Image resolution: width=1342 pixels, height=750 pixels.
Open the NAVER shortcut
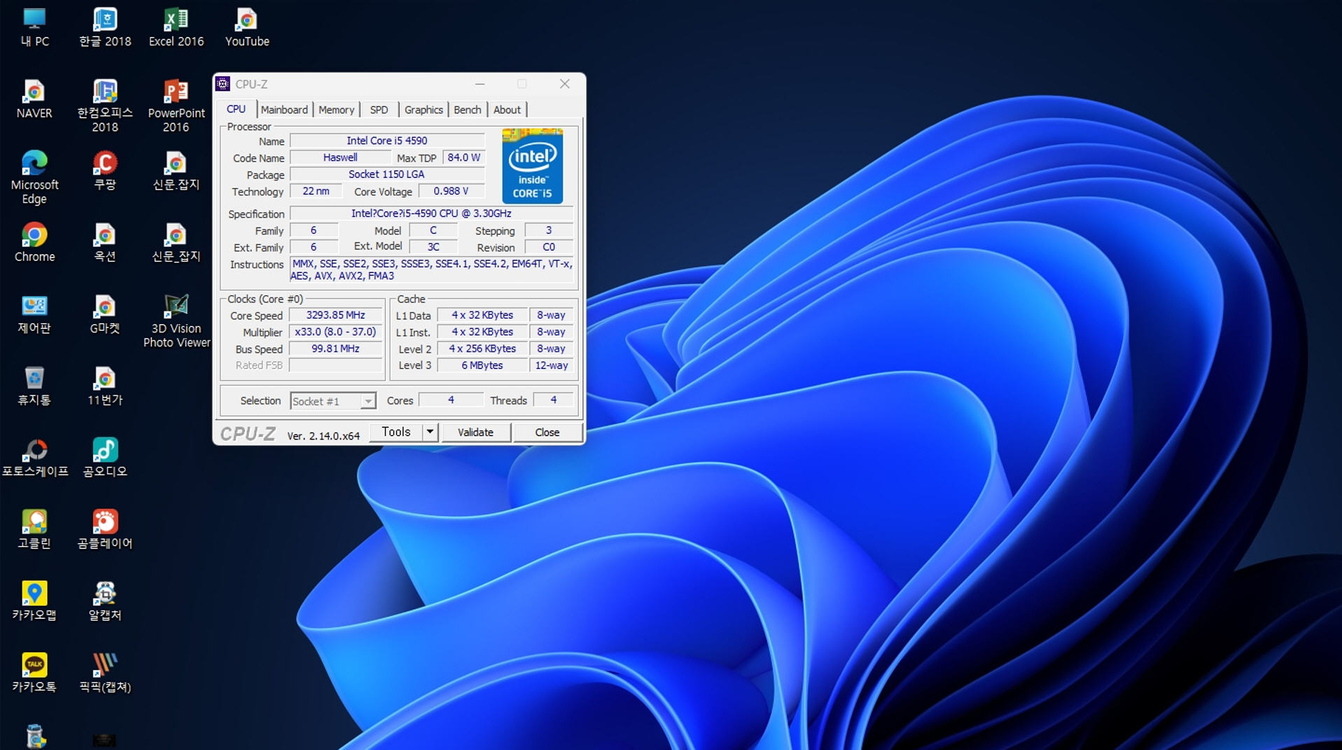click(34, 97)
